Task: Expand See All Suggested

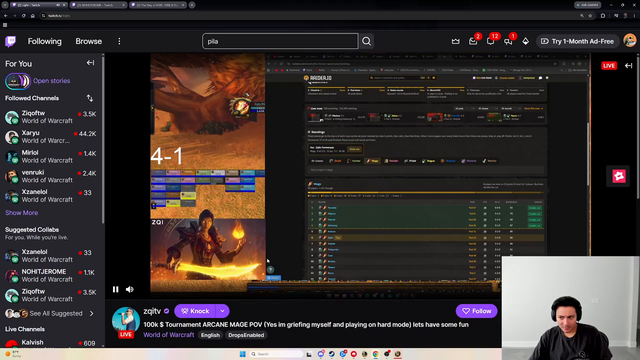Action: point(51,313)
